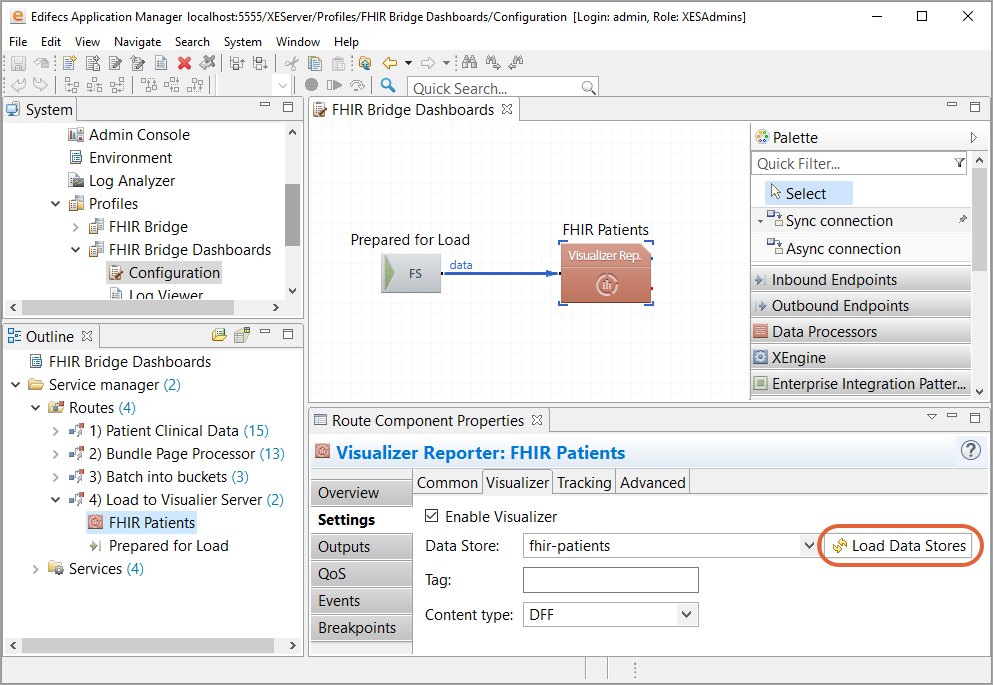The width and height of the screenshot is (993, 685).
Task: Click the Outline panel properties sheet icon
Action: coord(242,335)
